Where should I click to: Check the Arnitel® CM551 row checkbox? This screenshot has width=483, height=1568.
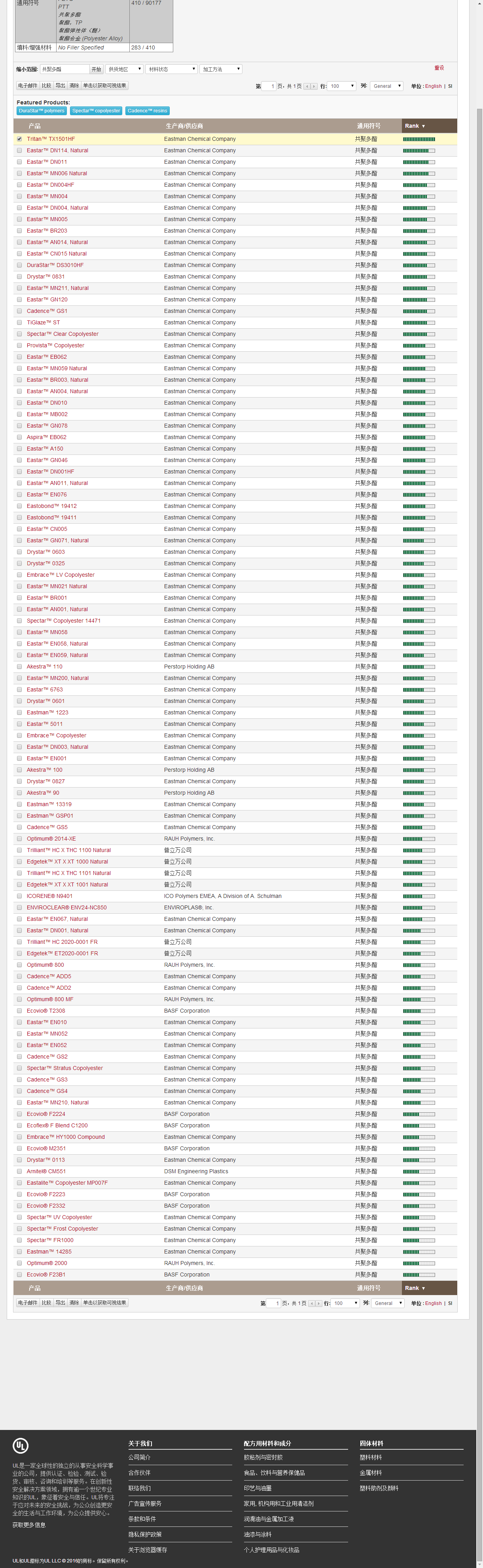coord(19,1172)
